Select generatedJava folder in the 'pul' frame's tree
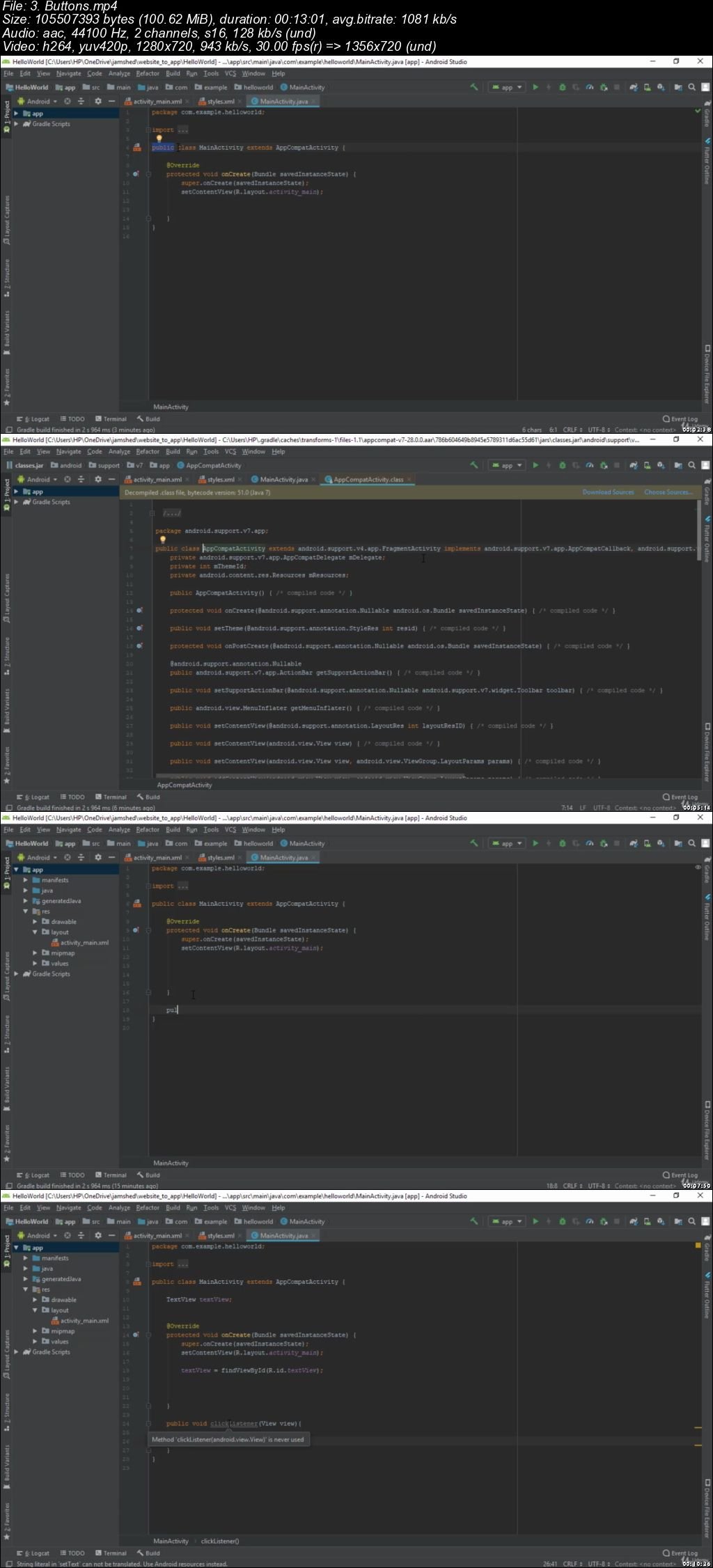 click(56, 901)
